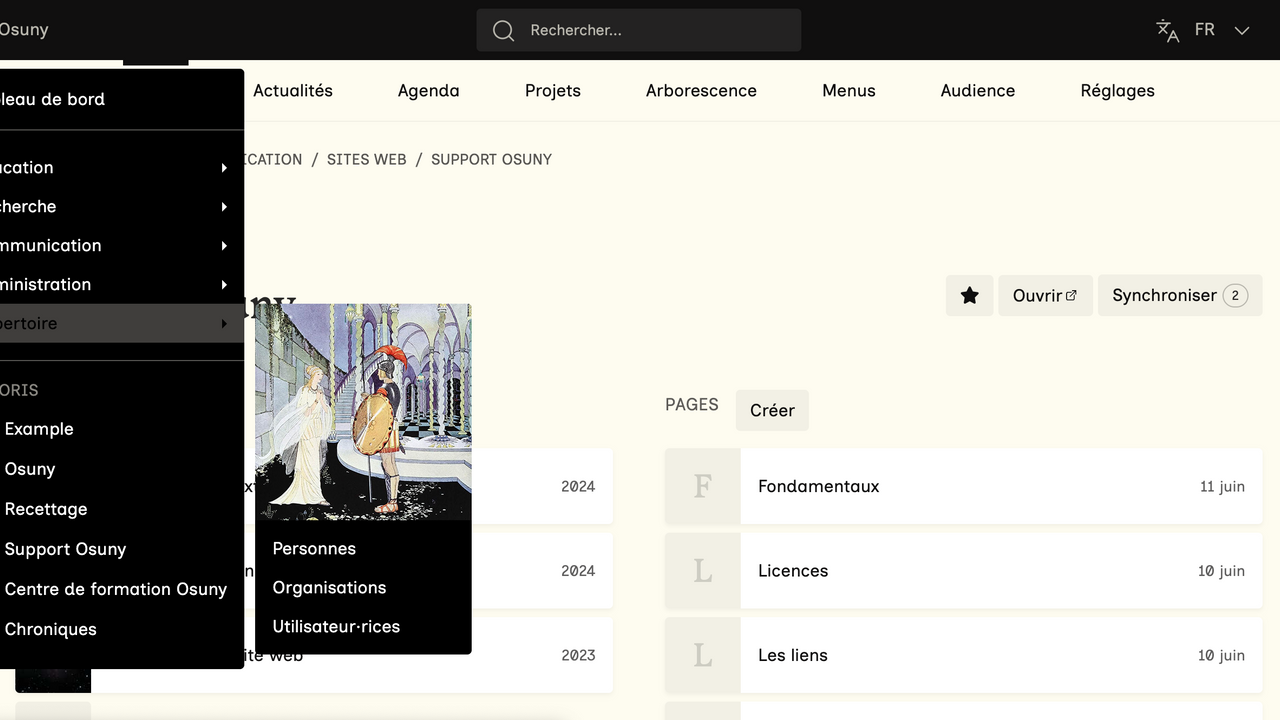This screenshot has width=1280, height=720.
Task: Click the search magnifier icon
Action: click(503, 31)
